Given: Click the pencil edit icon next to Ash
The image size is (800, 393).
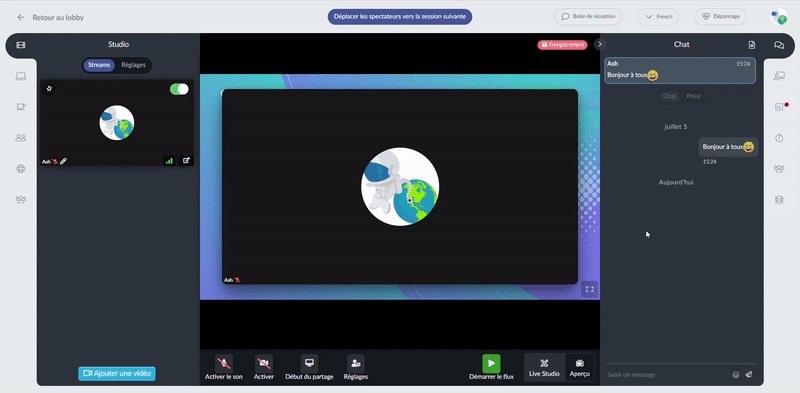Looking at the screenshot, I should (x=63, y=161).
